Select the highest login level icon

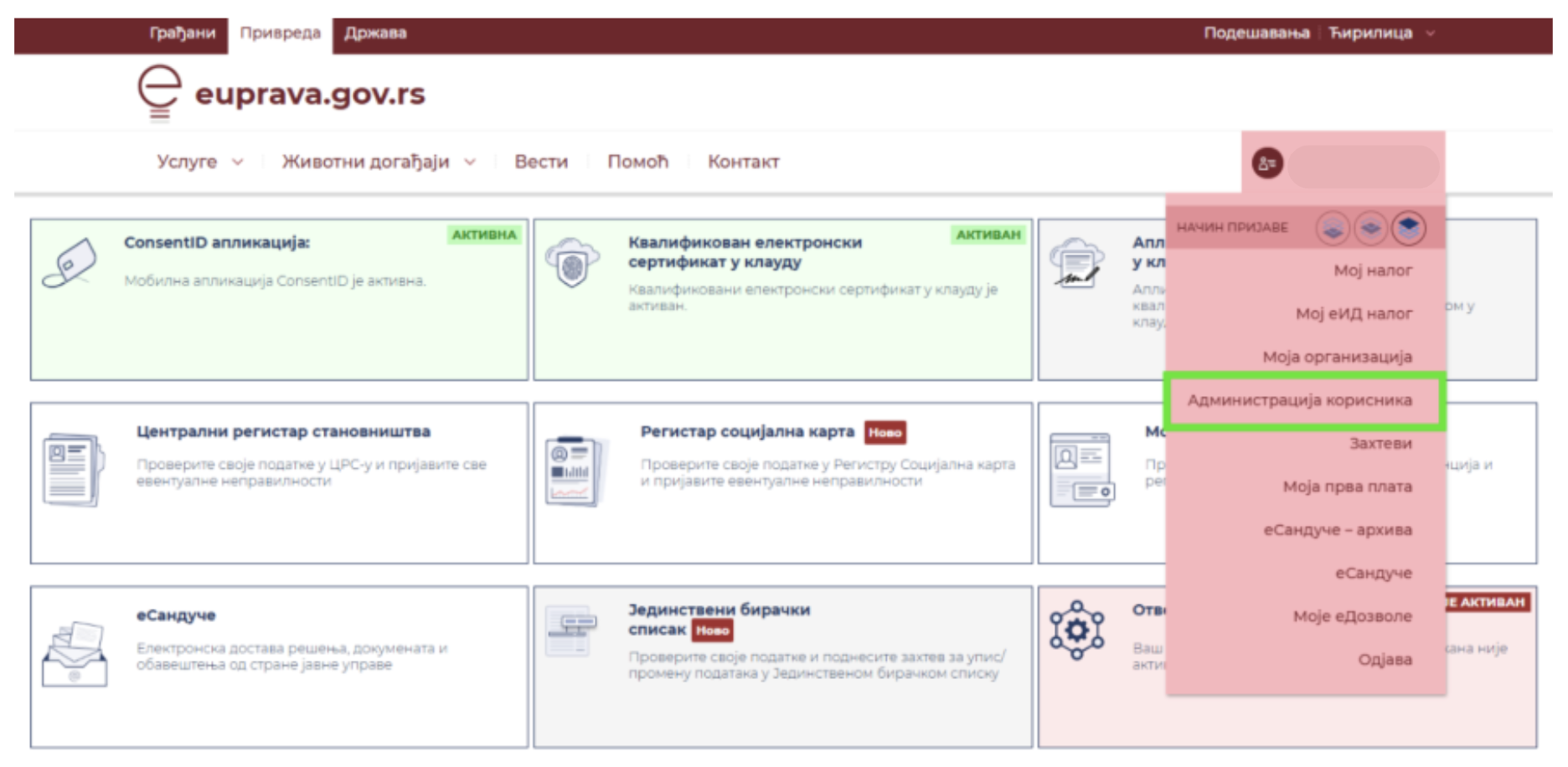pos(1409,228)
